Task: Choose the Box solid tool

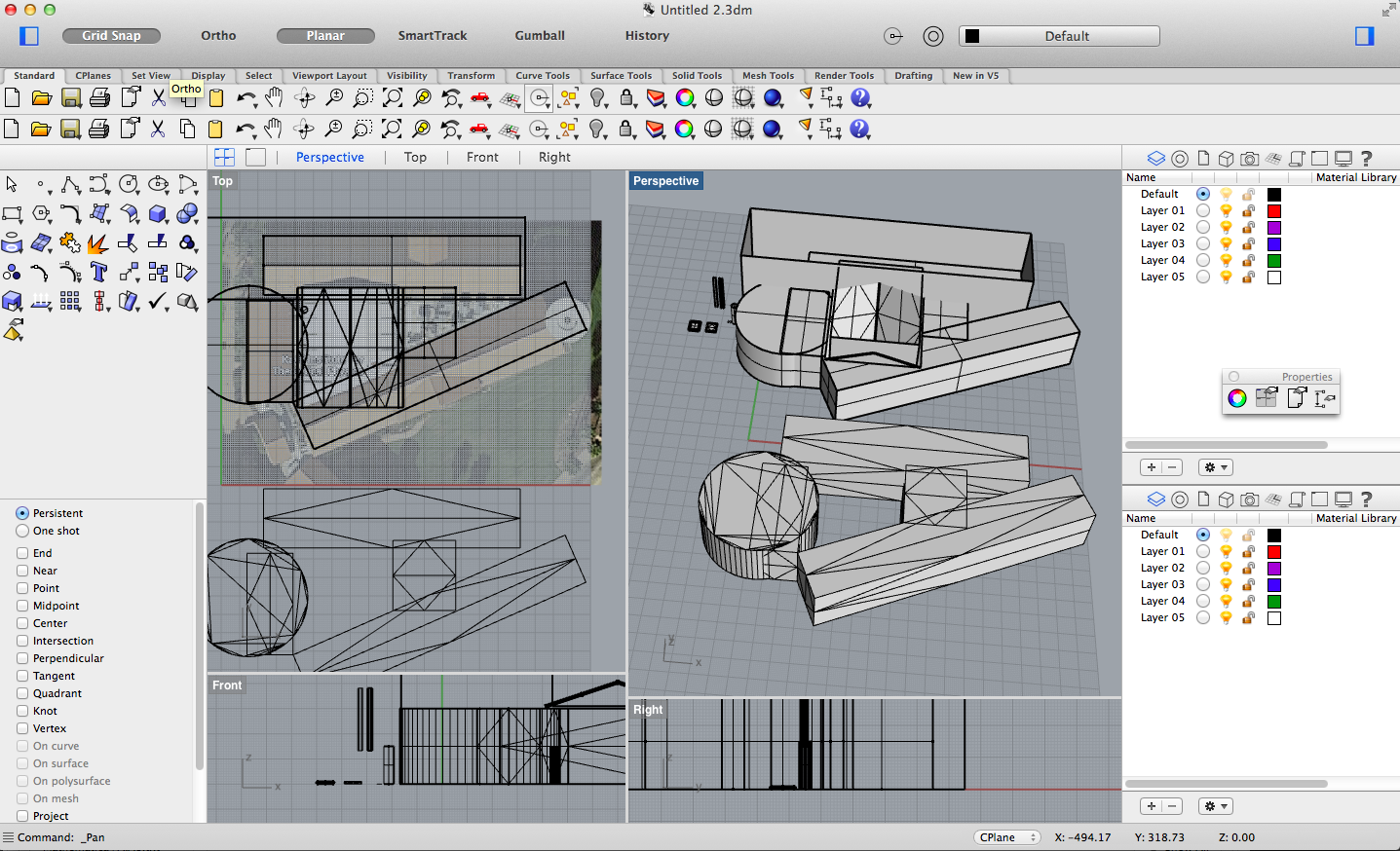Action: (x=157, y=213)
